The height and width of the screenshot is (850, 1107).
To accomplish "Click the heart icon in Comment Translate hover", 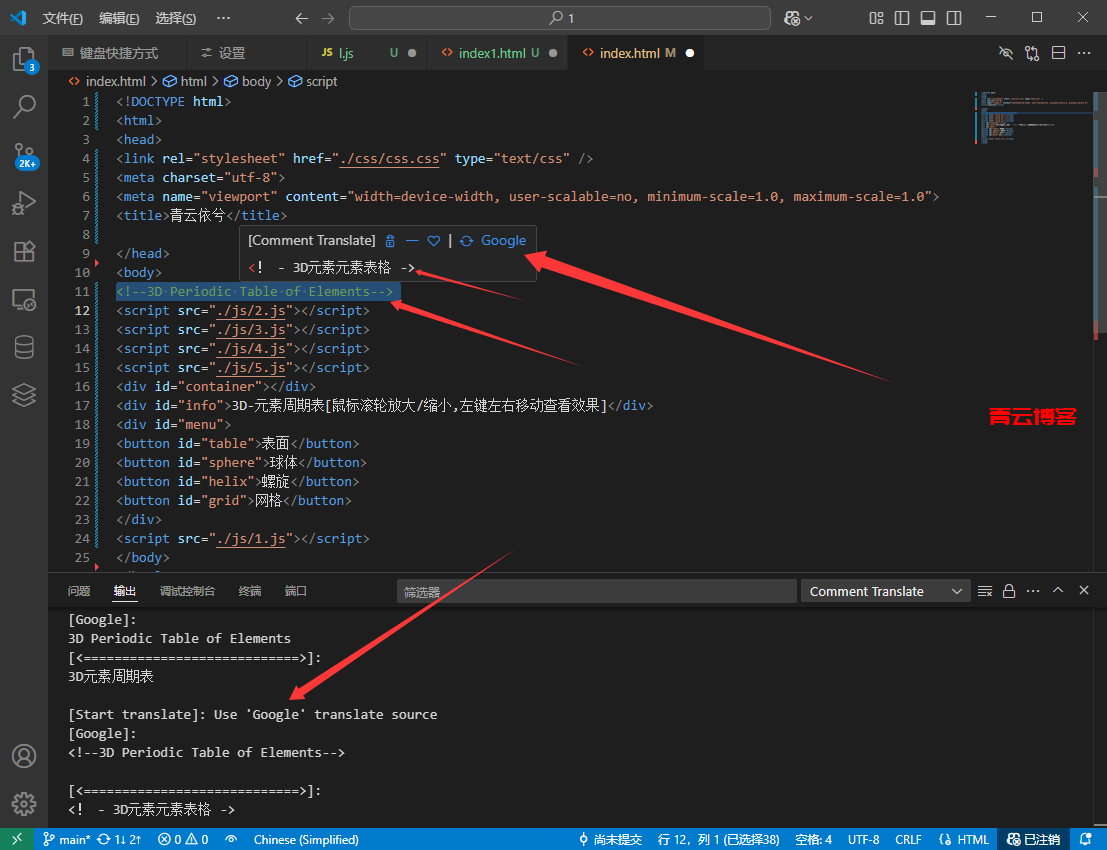I will pyautogui.click(x=433, y=241).
